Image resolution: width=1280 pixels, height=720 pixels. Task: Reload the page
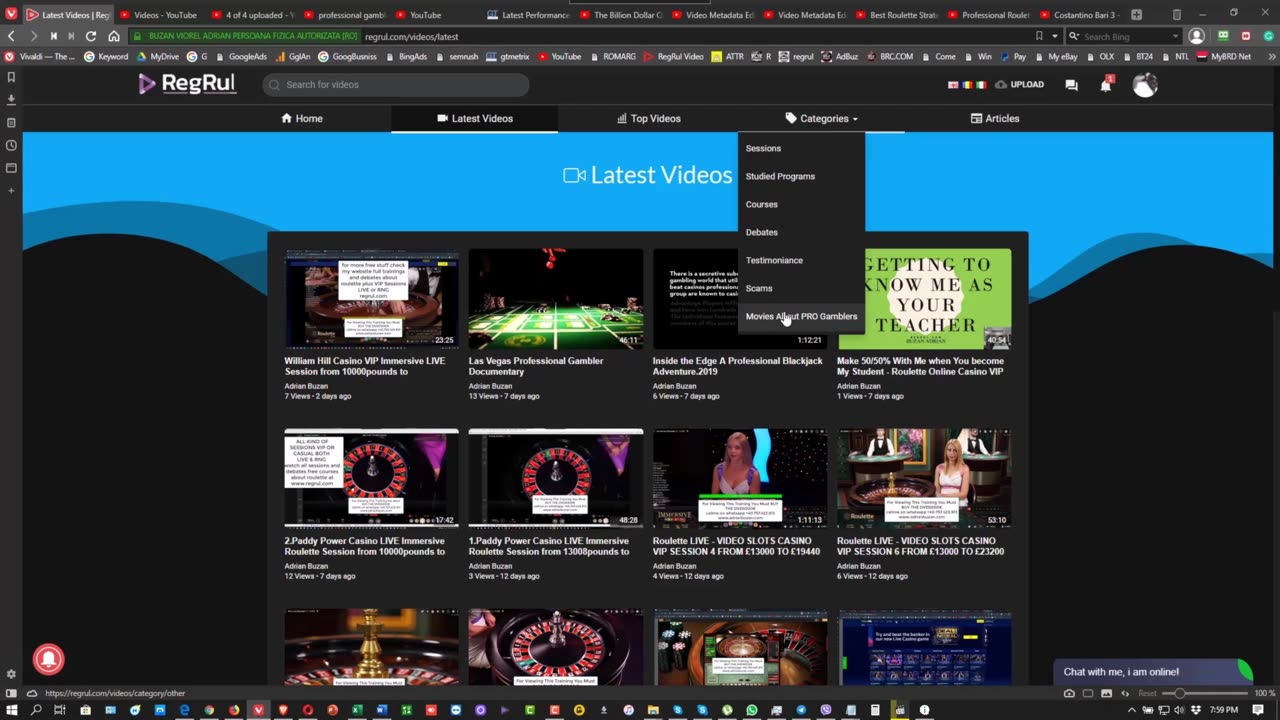pyautogui.click(x=91, y=36)
